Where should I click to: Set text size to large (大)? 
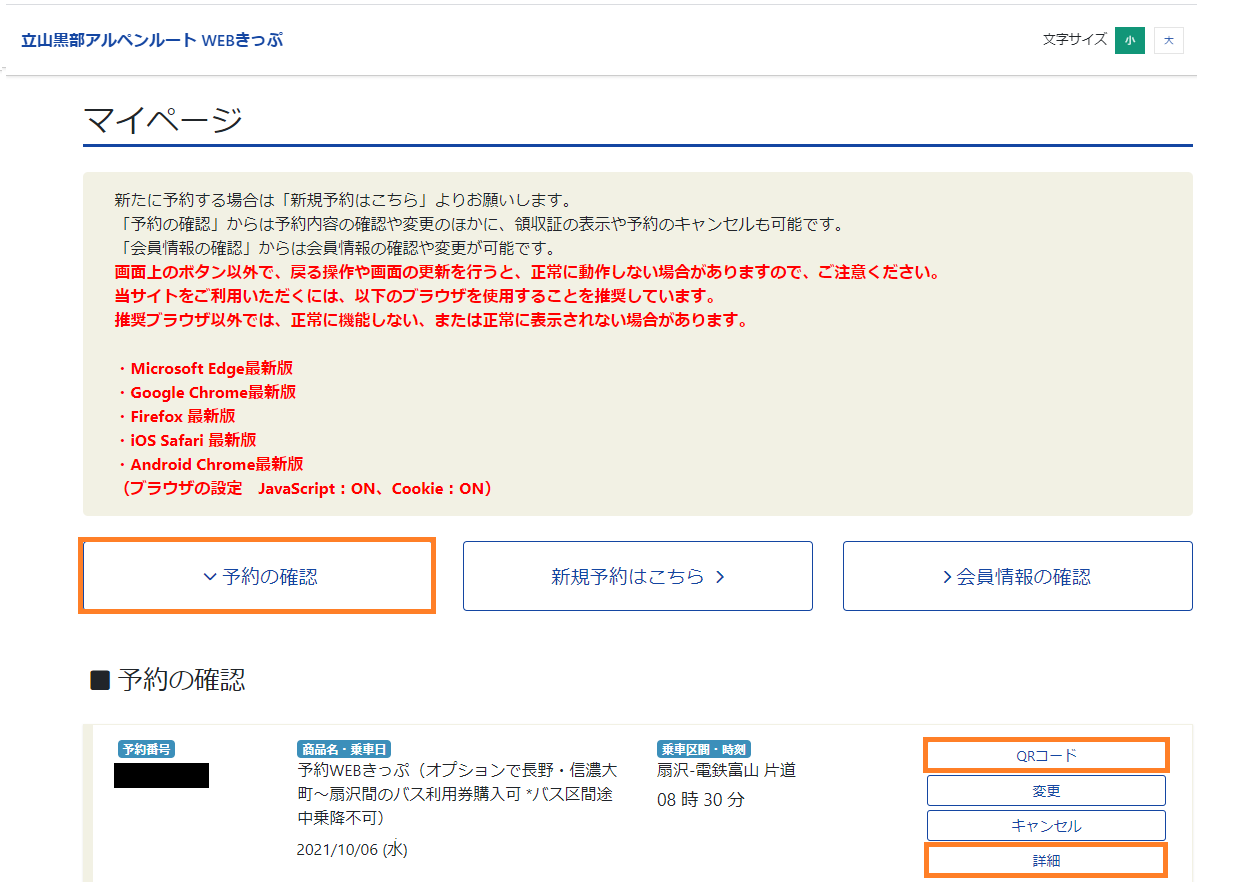tap(1168, 40)
